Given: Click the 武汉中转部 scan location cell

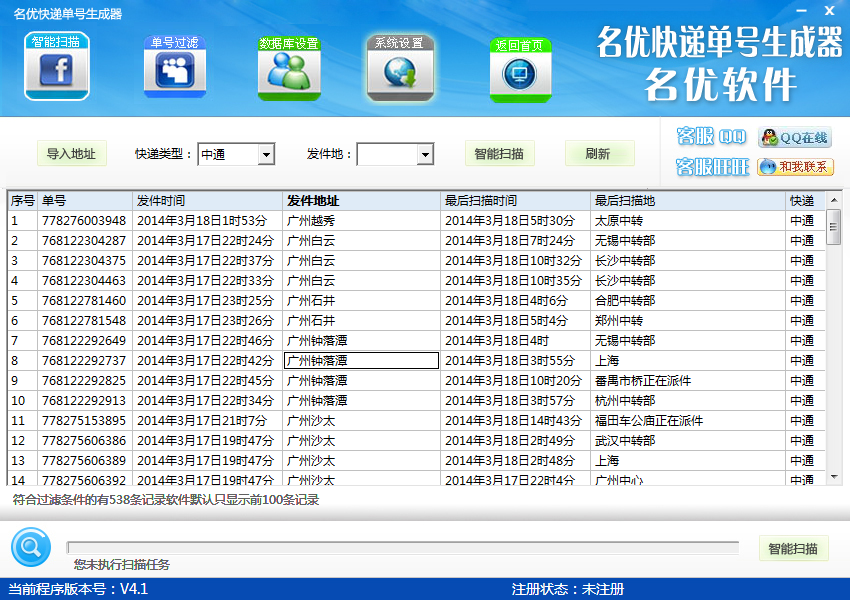Looking at the screenshot, I should tap(688, 441).
